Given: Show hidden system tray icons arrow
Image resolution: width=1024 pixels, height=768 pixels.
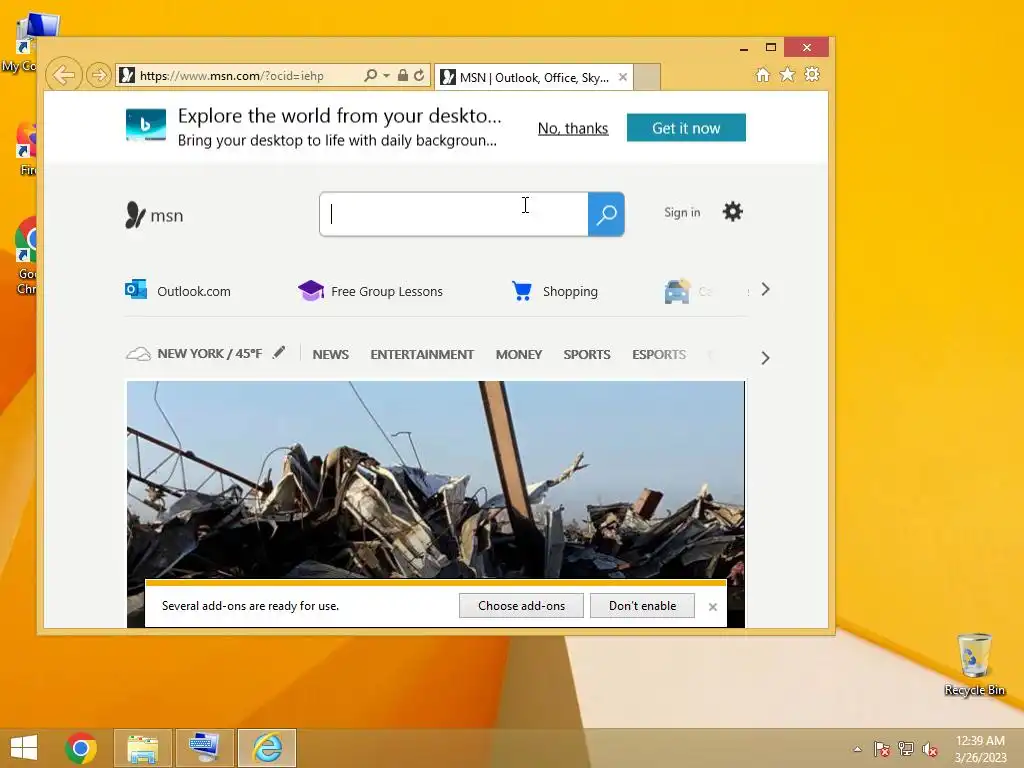Looking at the screenshot, I should [x=857, y=750].
